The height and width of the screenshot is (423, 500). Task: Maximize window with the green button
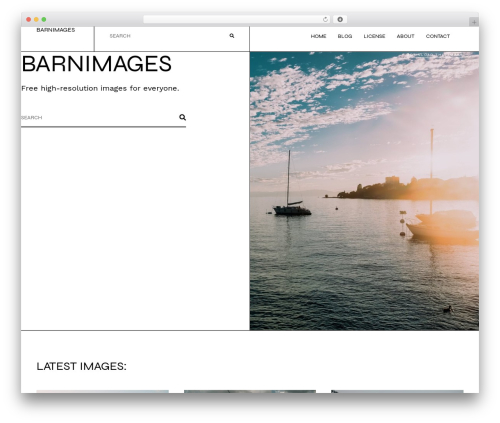[44, 20]
